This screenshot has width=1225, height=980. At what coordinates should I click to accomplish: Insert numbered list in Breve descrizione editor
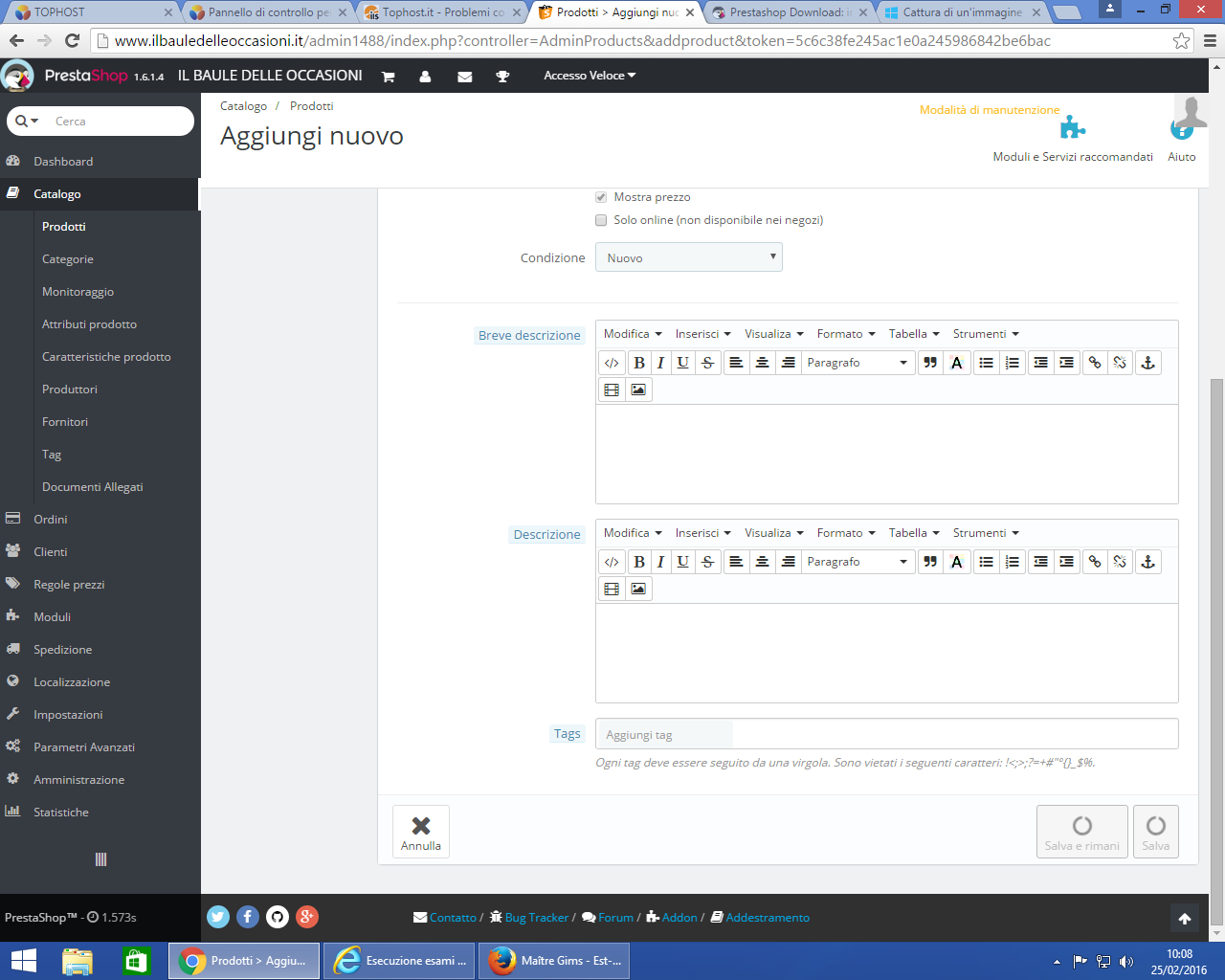[x=1013, y=363]
